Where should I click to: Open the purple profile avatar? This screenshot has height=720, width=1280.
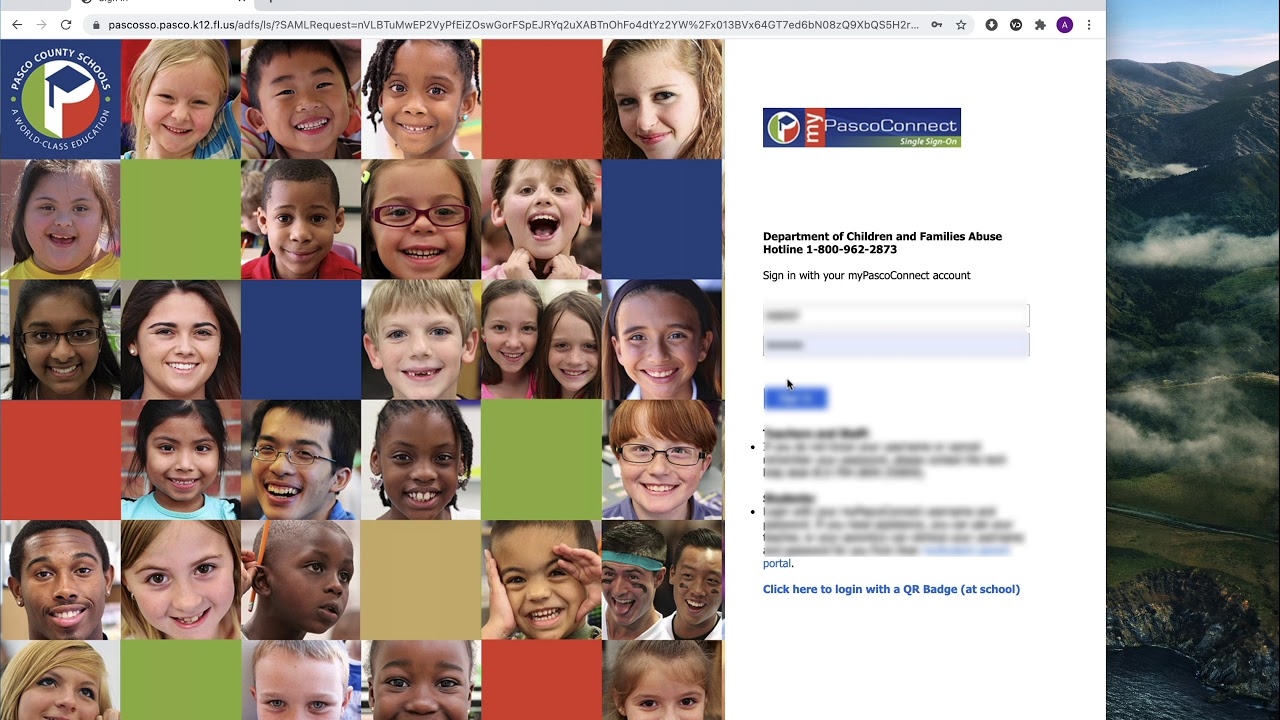(1064, 25)
